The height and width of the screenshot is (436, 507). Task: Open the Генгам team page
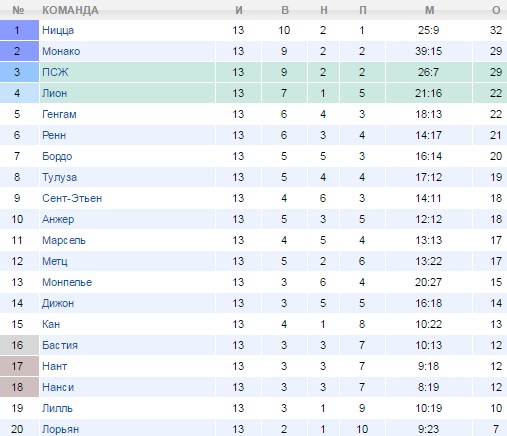59,114
